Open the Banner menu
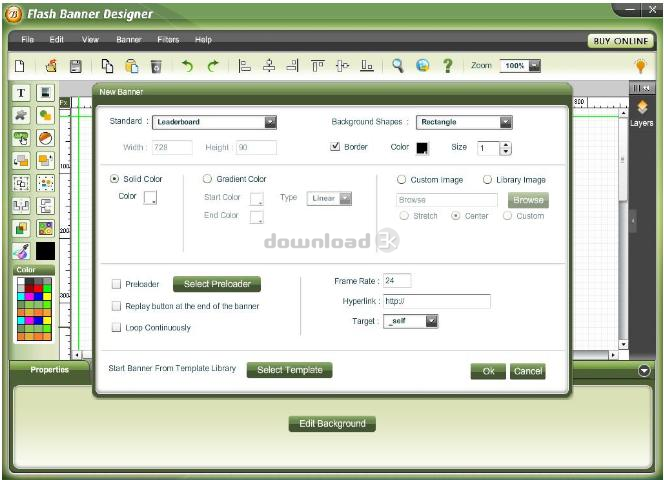Image resolution: width=664 pixels, height=480 pixels. point(129,39)
